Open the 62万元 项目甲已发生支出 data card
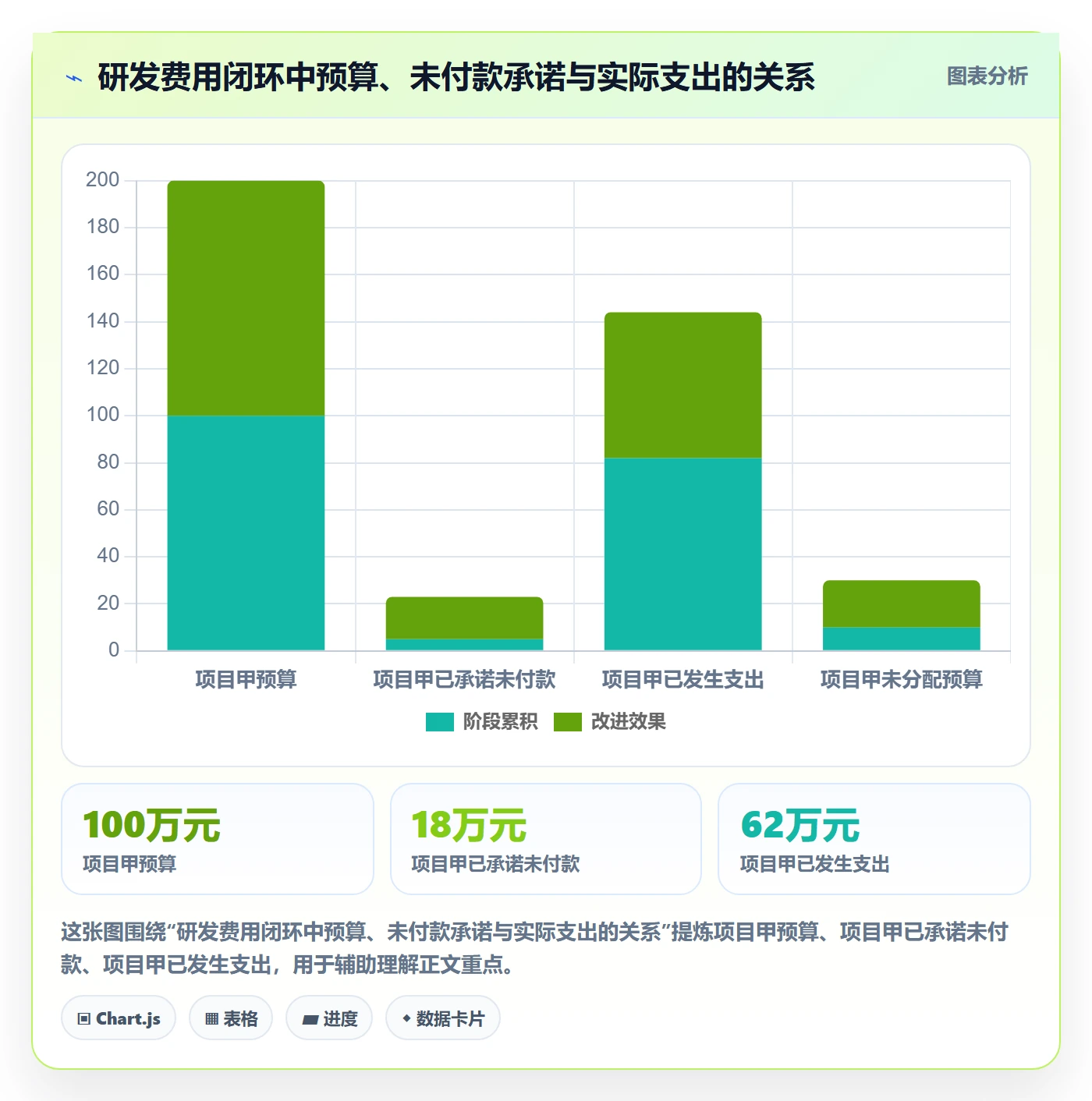Viewport: 1092px width, 1101px height. 874,839
